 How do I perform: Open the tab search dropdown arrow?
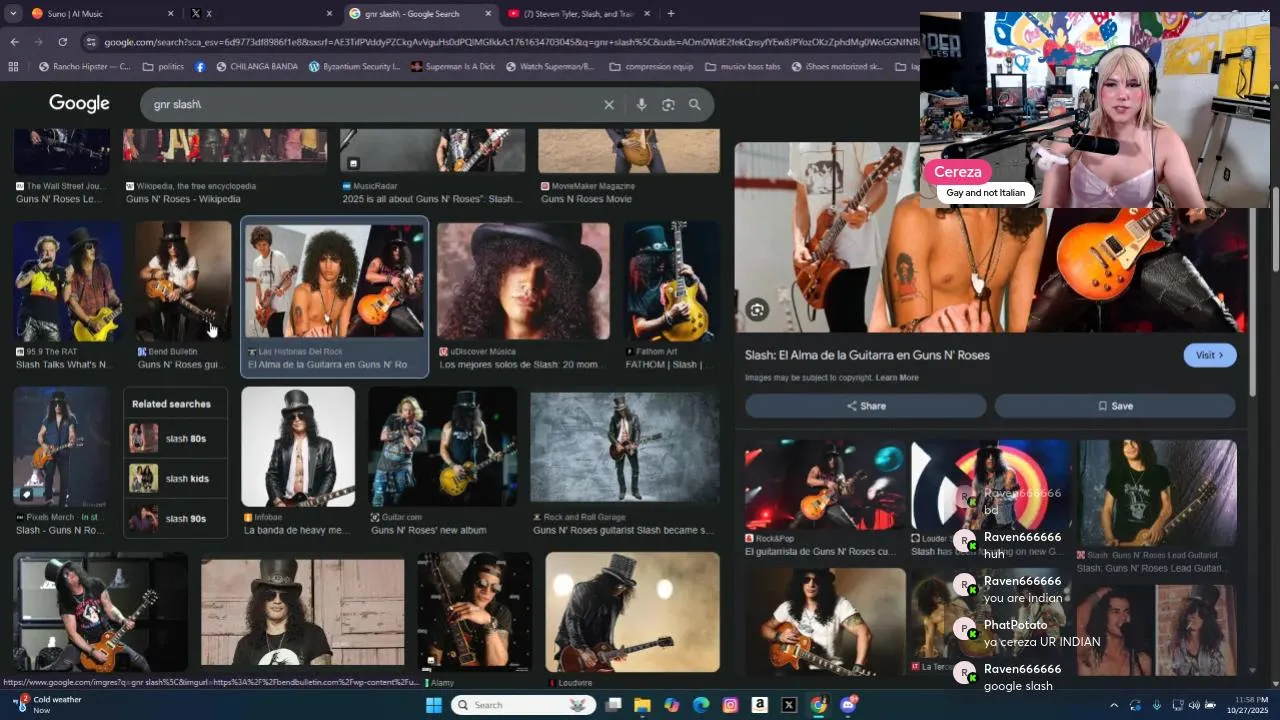(13, 14)
